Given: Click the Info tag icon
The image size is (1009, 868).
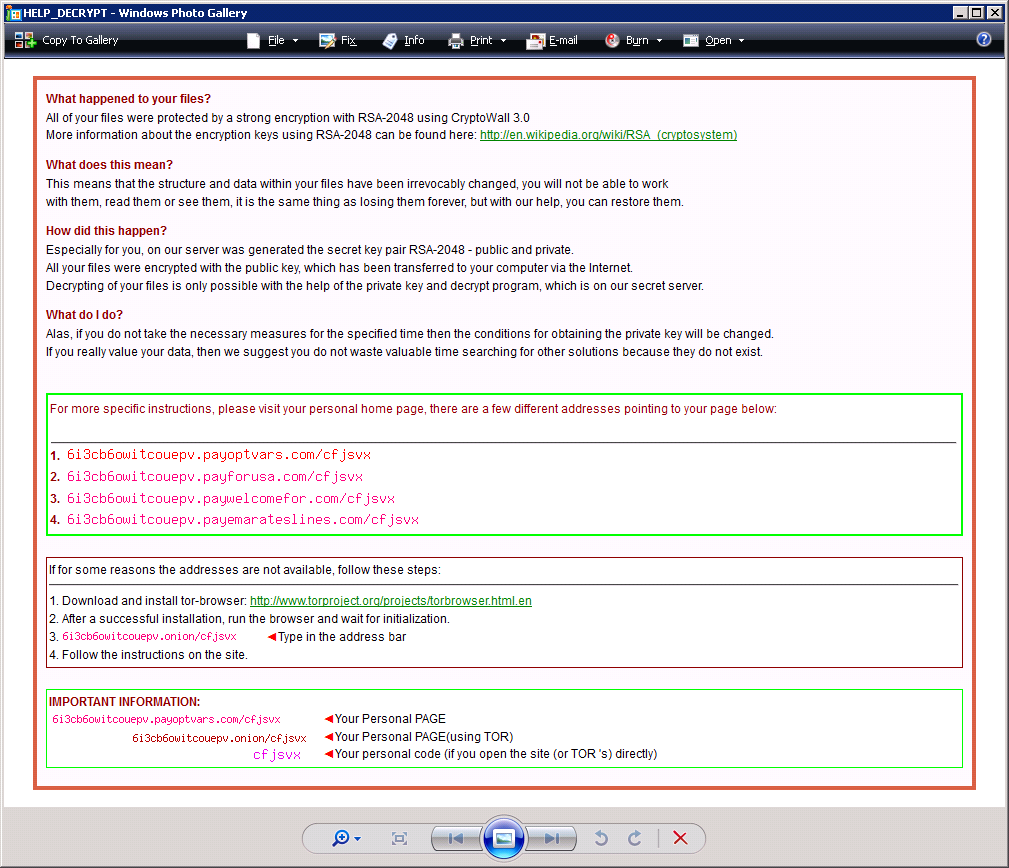Looking at the screenshot, I should [x=390, y=41].
